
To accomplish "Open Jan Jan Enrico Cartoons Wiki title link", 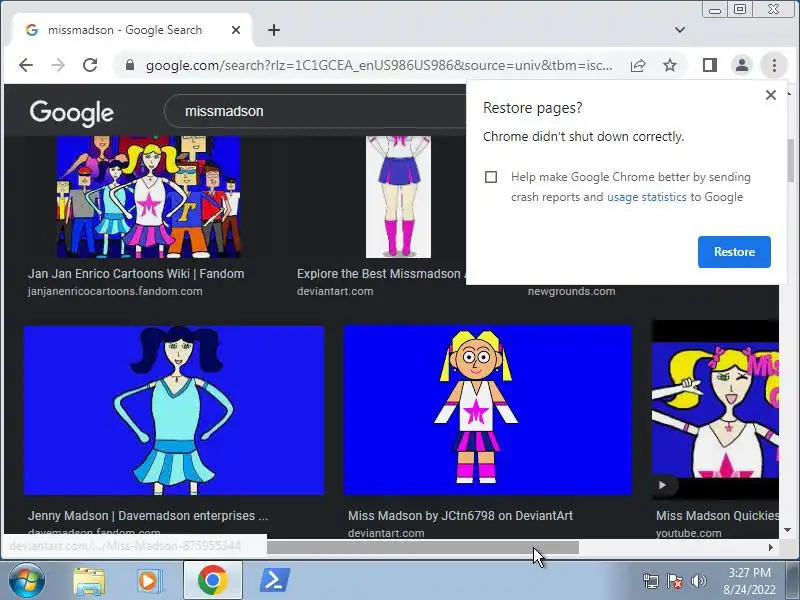I will click(136, 274).
